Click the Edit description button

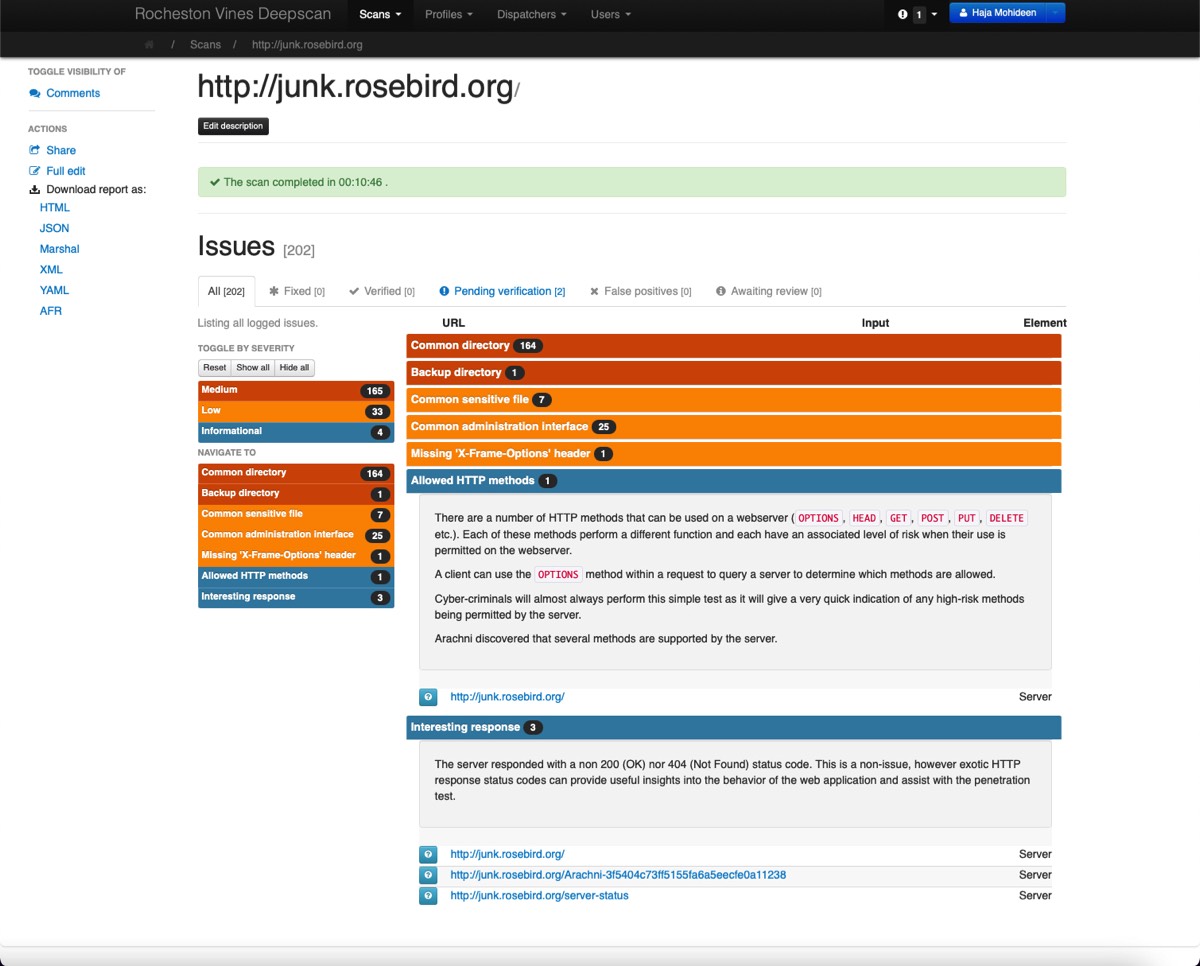[x=233, y=126]
